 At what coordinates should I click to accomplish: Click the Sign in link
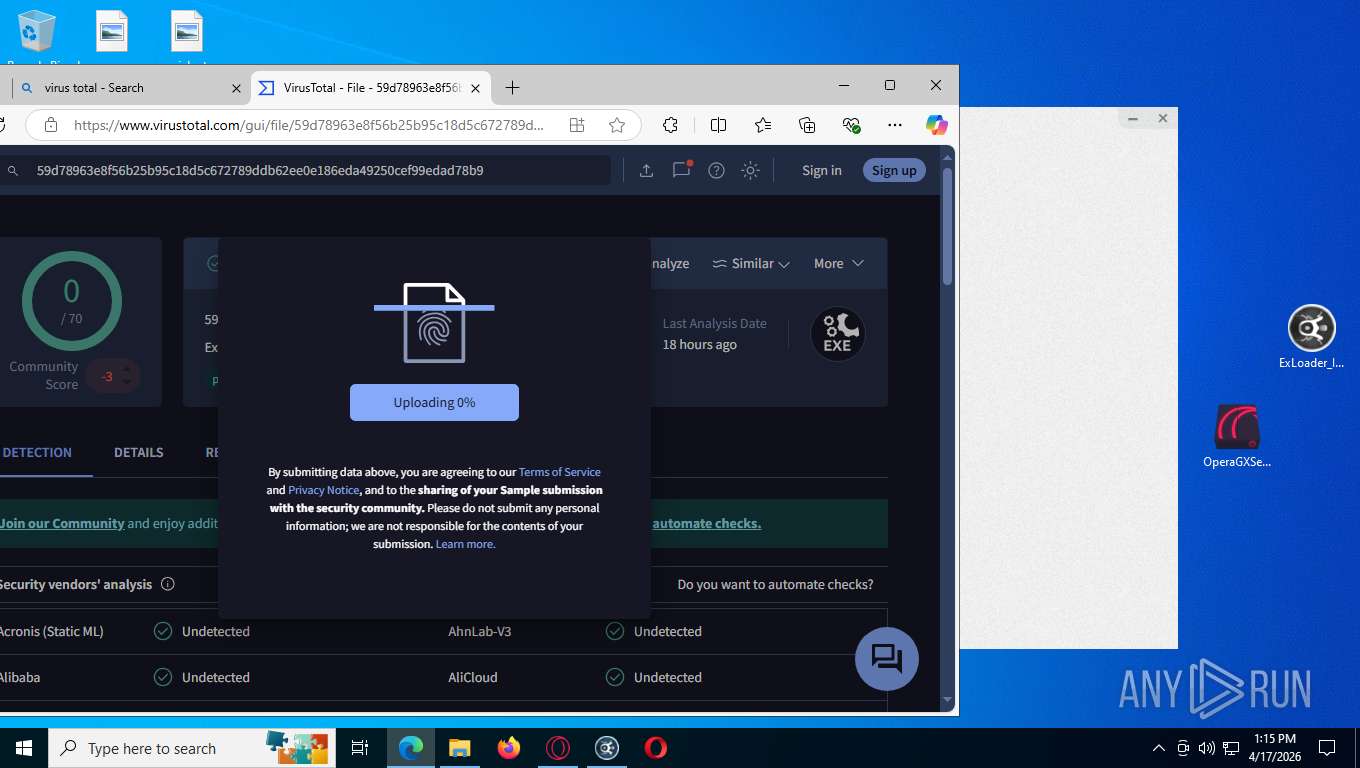(822, 170)
